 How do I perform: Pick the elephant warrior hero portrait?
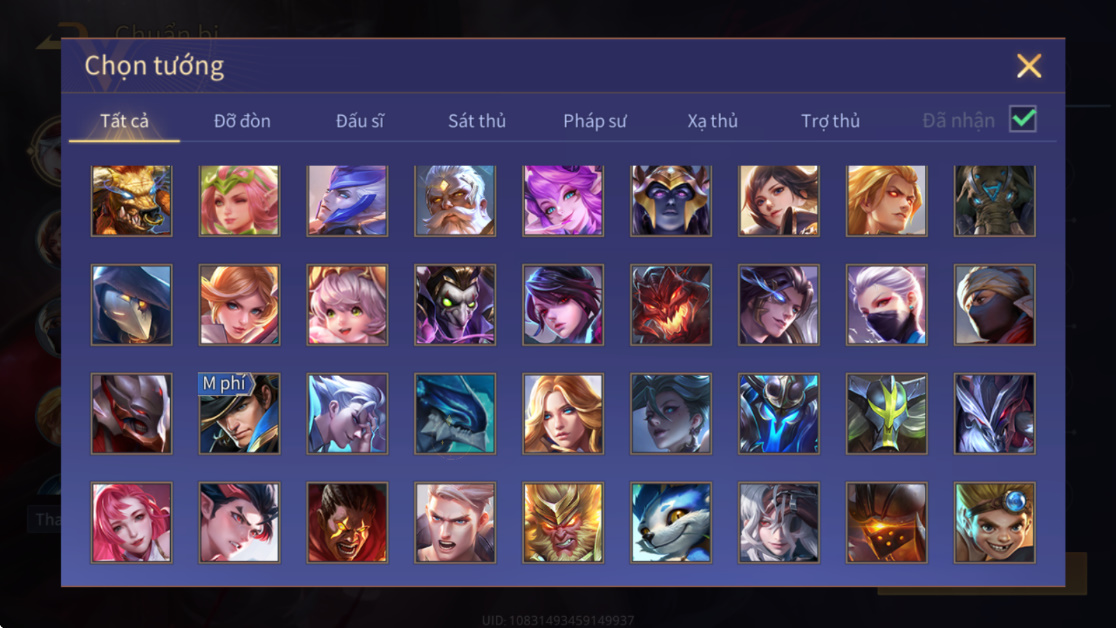pos(994,201)
